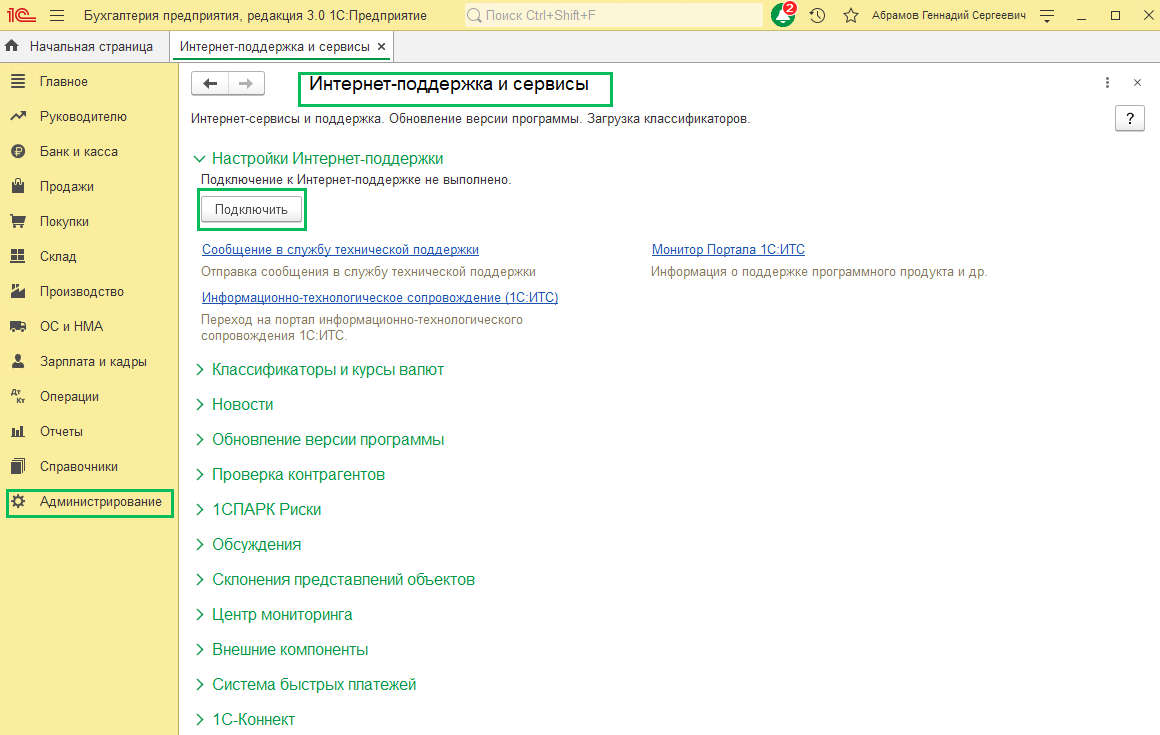1160x735 pixels.
Task: Open the Склад section
Action: pyautogui.click(x=58, y=257)
